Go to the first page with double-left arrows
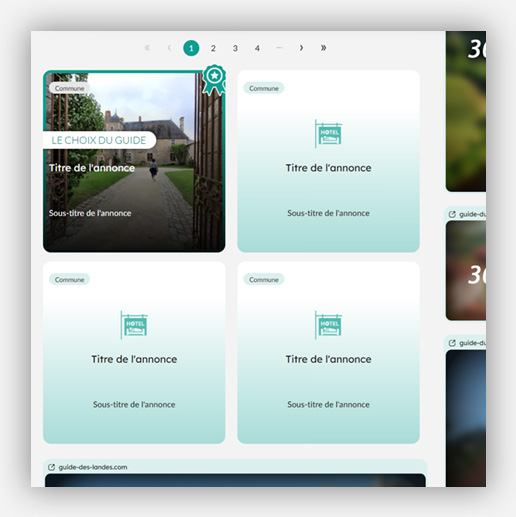This screenshot has width=516, height=517. tap(147, 48)
